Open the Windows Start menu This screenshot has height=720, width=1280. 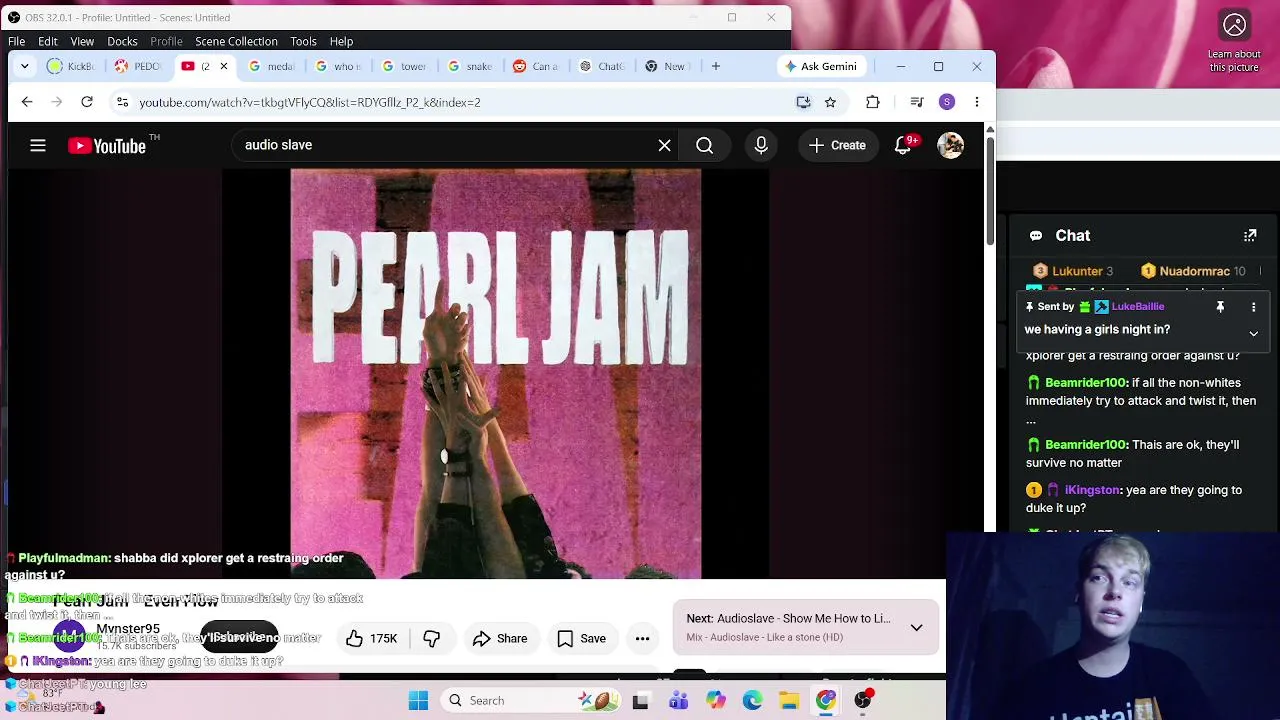(418, 701)
